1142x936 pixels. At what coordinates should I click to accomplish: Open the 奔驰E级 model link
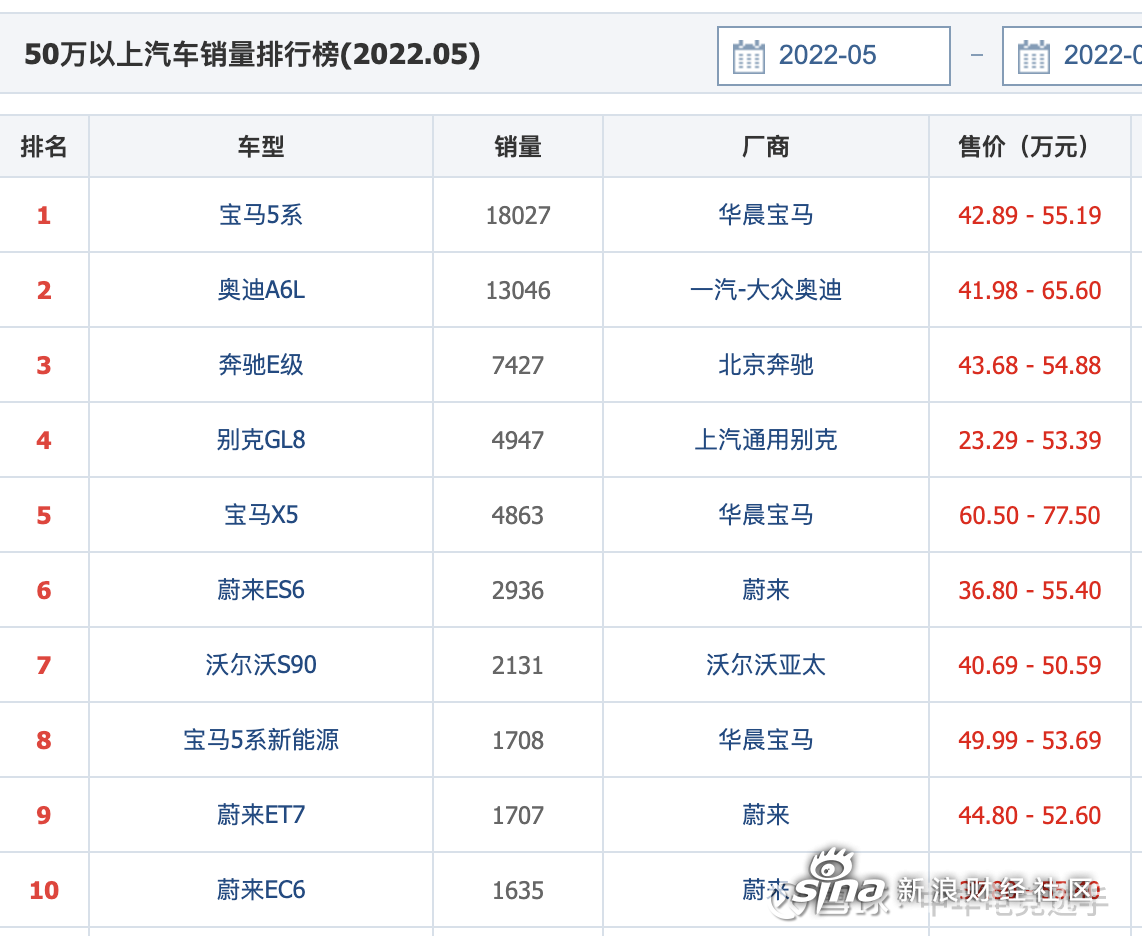[x=261, y=365]
